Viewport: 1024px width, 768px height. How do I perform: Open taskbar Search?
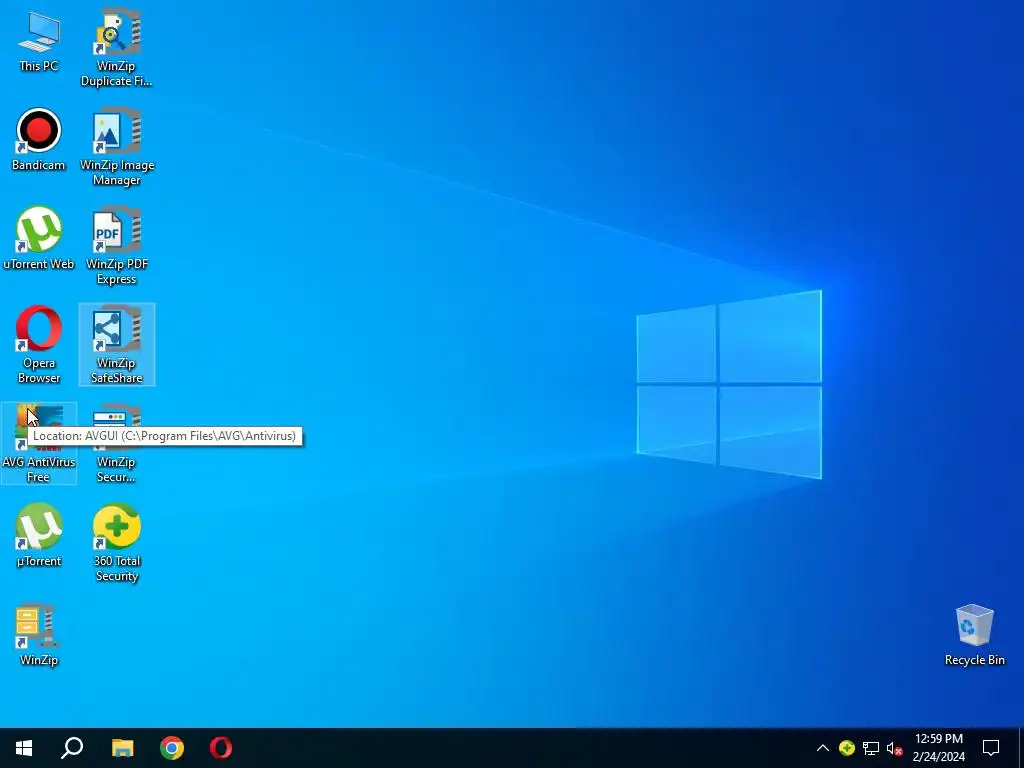(x=72, y=748)
